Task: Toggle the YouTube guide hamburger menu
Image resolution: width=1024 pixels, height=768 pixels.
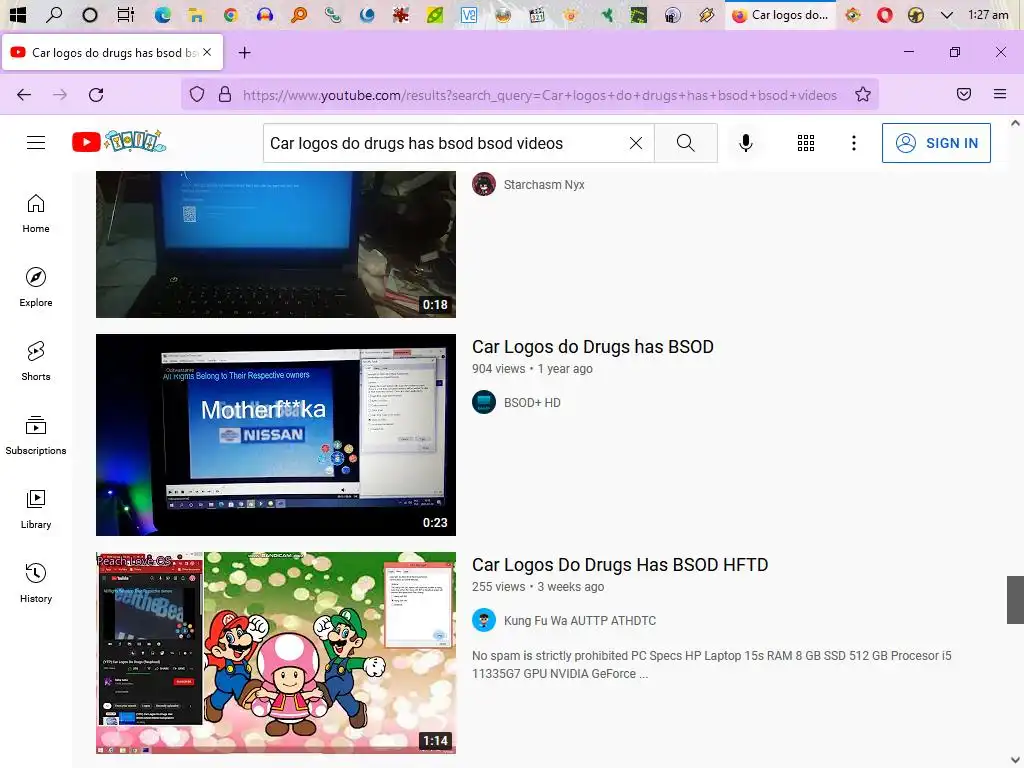Action: (36, 142)
